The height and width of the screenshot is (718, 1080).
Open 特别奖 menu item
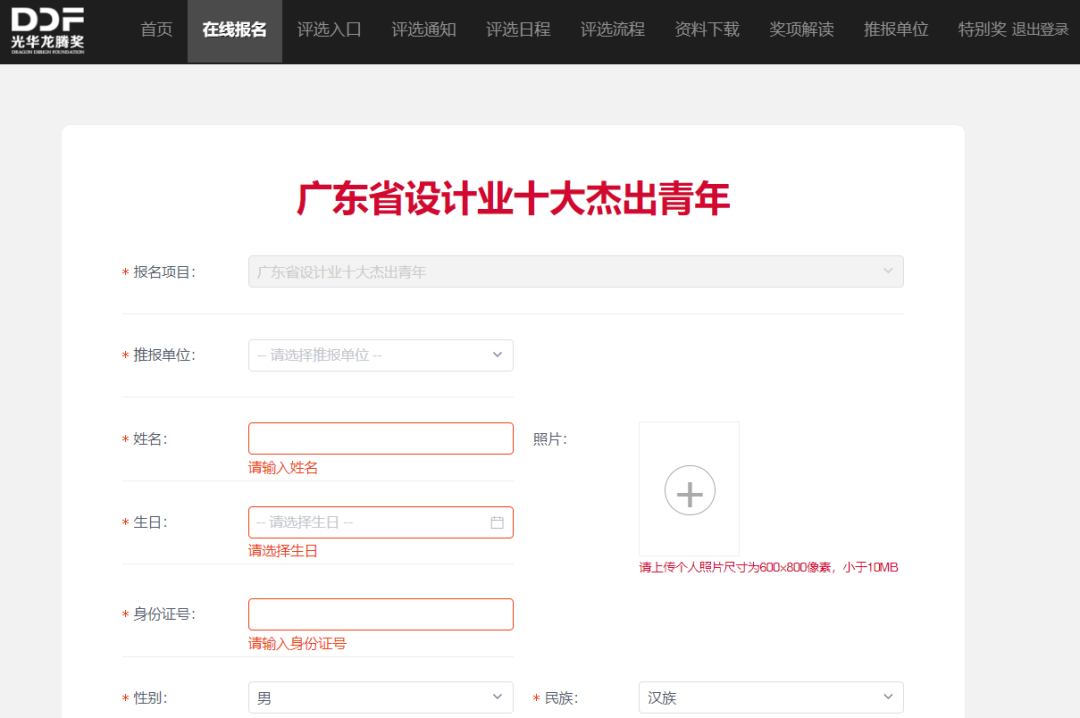982,30
